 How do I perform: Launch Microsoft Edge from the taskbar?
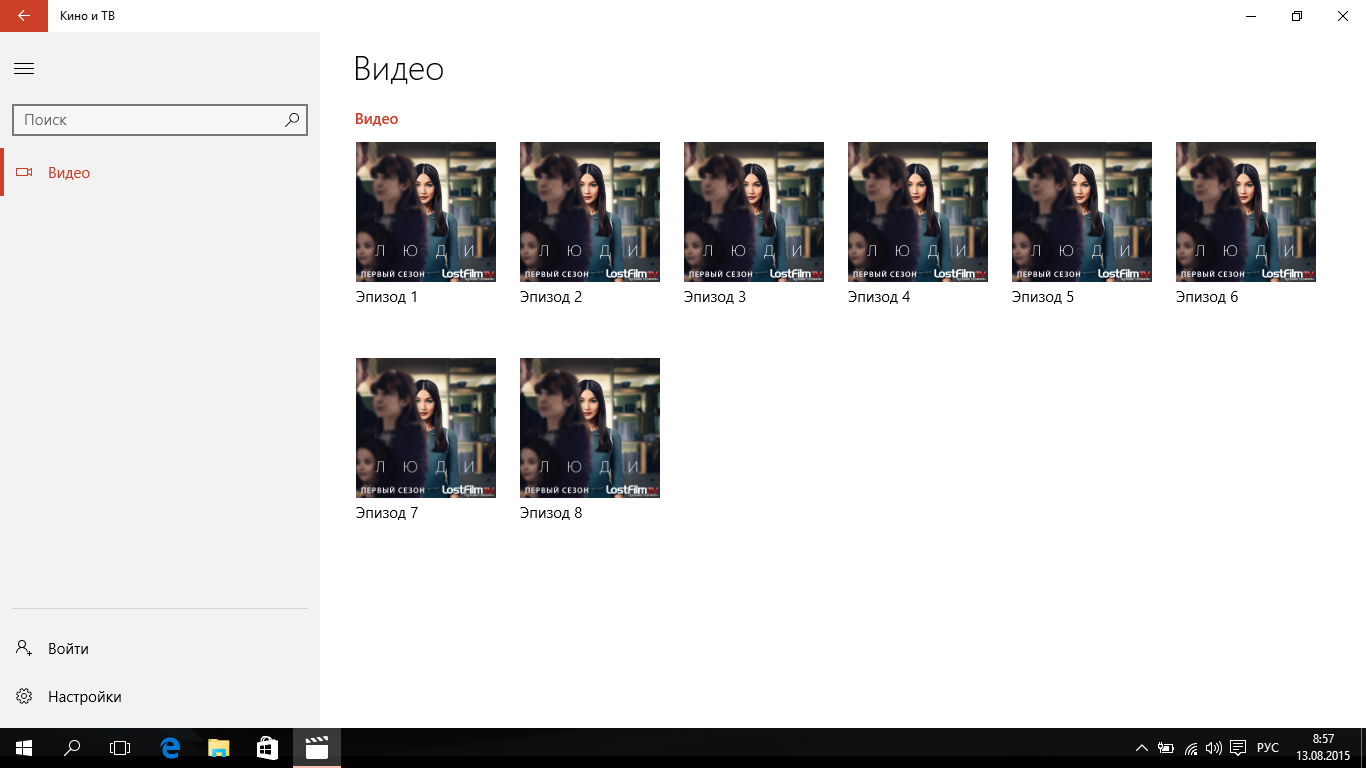pos(170,748)
